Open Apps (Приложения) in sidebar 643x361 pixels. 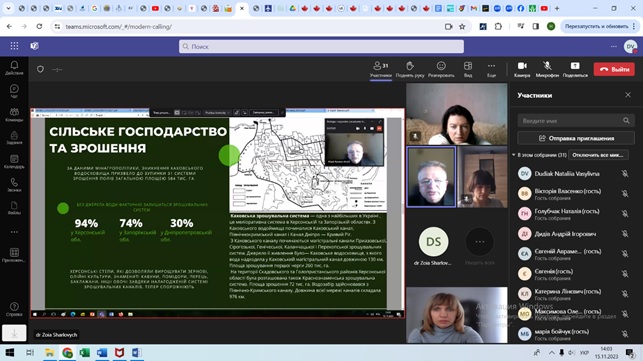tap(14, 255)
